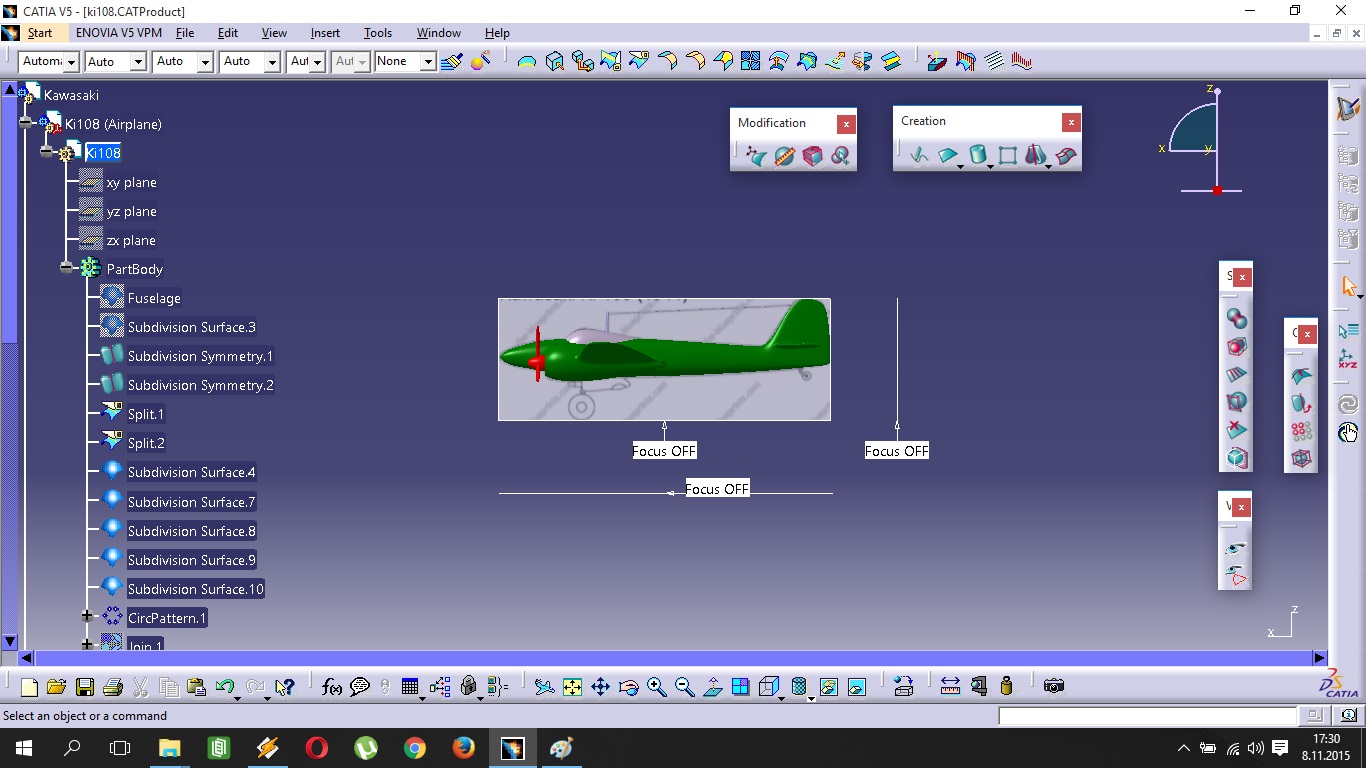Click the Focus OFF label on vertical line
The height and width of the screenshot is (768, 1366).
tap(897, 451)
